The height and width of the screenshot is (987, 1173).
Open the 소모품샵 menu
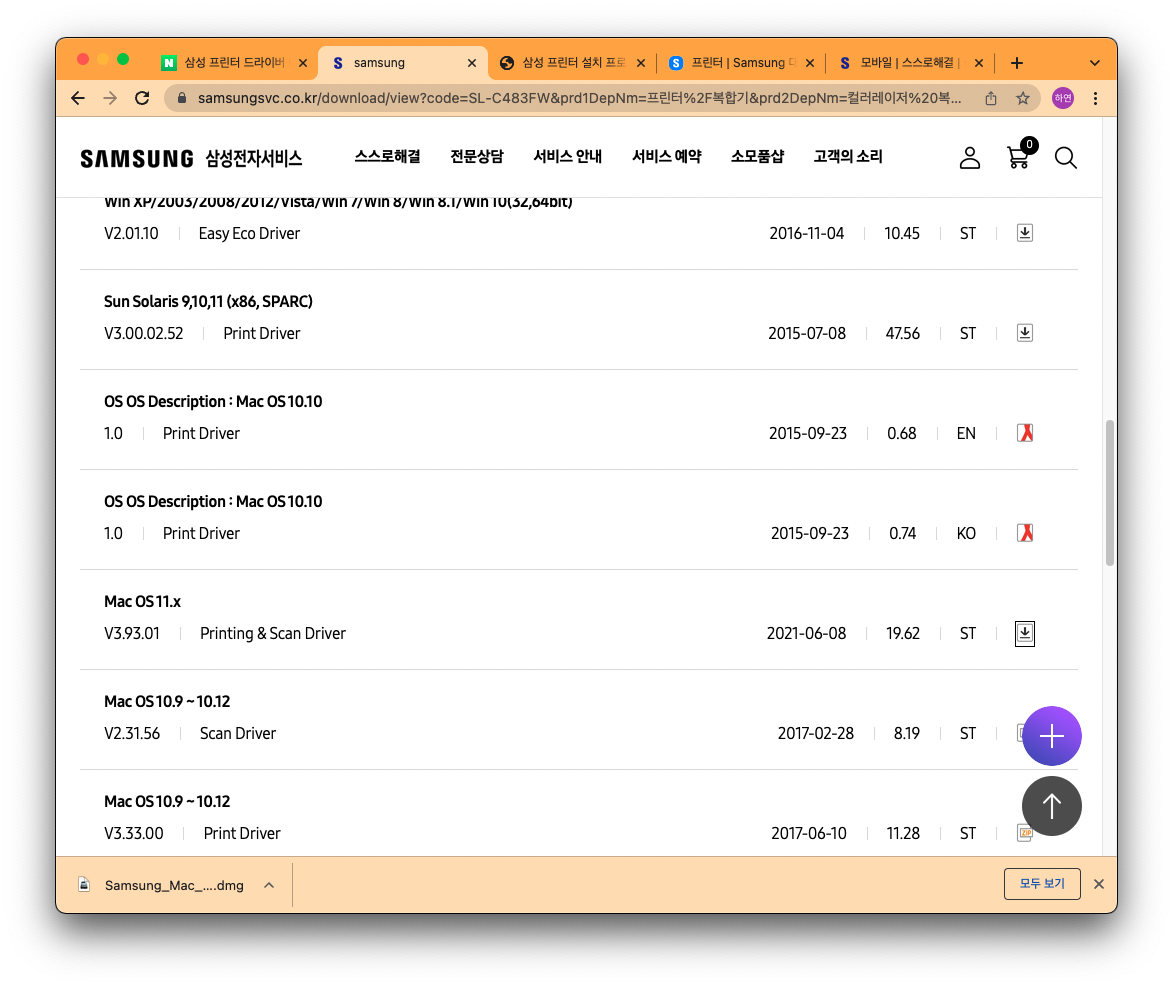click(757, 156)
